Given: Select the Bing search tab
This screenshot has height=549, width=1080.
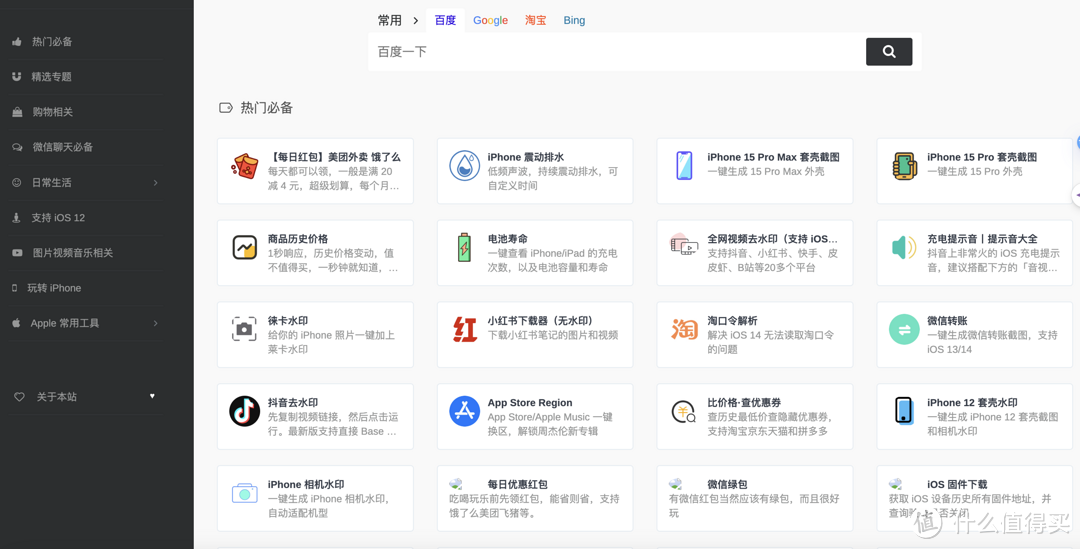Looking at the screenshot, I should tap(574, 20).
